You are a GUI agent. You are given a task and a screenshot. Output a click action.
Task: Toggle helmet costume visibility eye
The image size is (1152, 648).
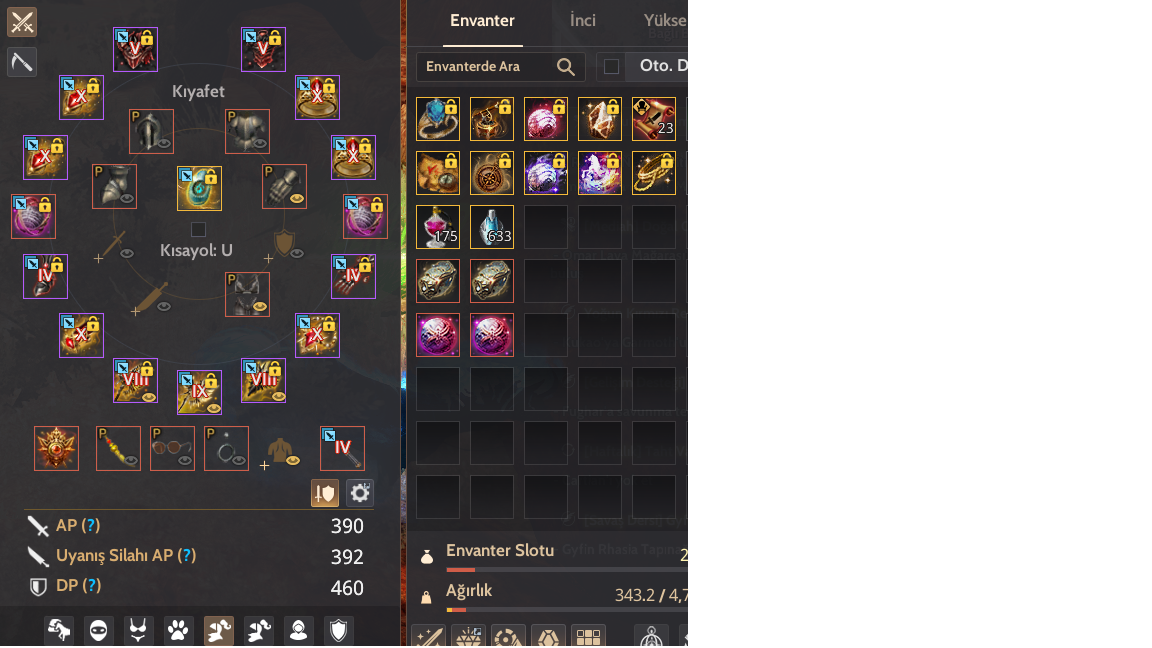click(x=165, y=143)
